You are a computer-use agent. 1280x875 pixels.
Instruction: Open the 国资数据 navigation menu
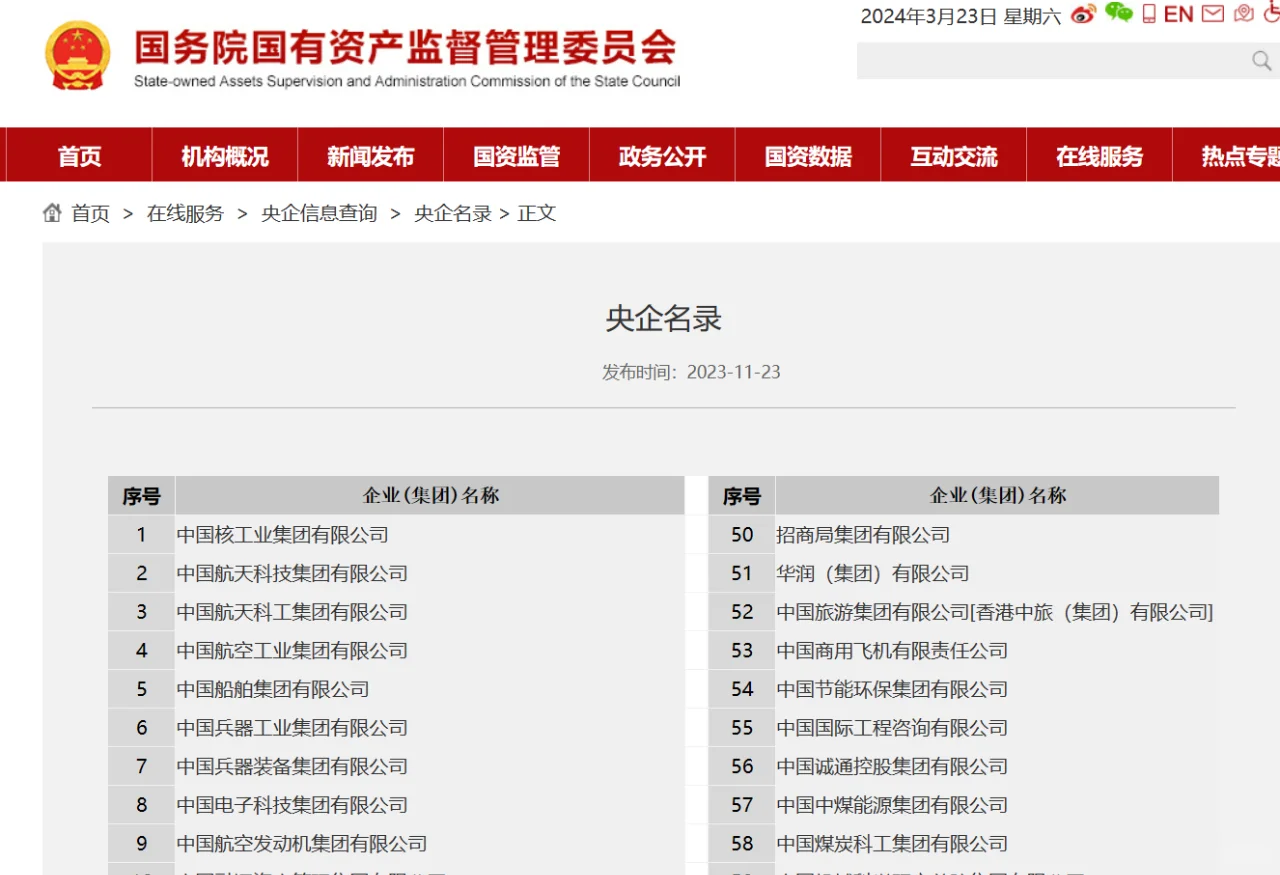[808, 156]
